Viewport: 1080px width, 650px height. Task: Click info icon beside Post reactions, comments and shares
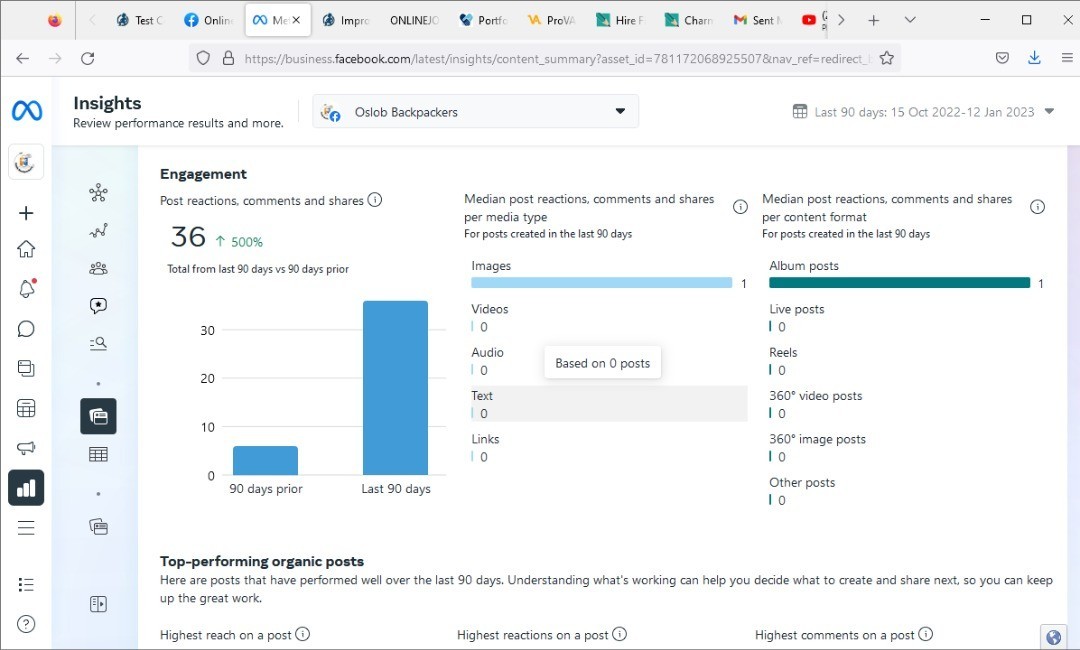click(x=375, y=200)
